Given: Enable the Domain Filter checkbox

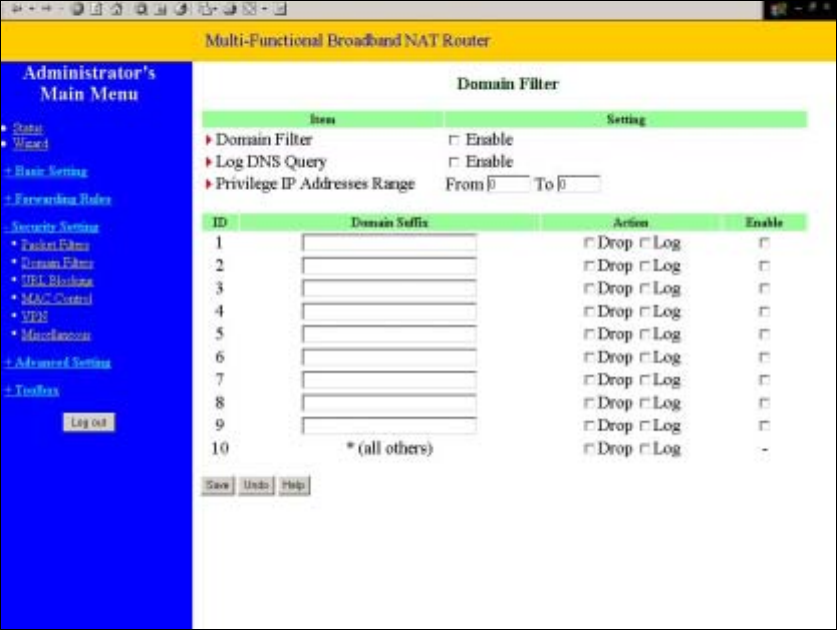Looking at the screenshot, I should (x=454, y=140).
